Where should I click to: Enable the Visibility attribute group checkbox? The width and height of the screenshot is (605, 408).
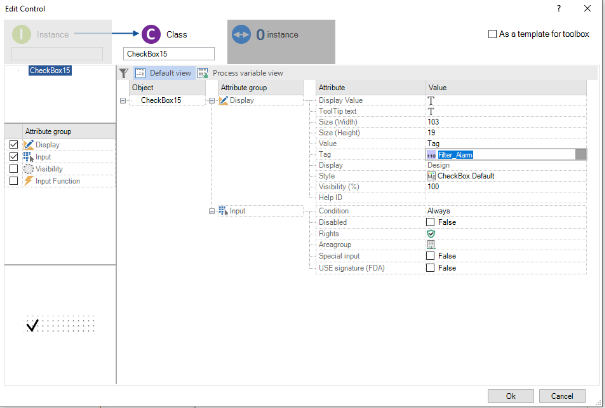(x=14, y=169)
